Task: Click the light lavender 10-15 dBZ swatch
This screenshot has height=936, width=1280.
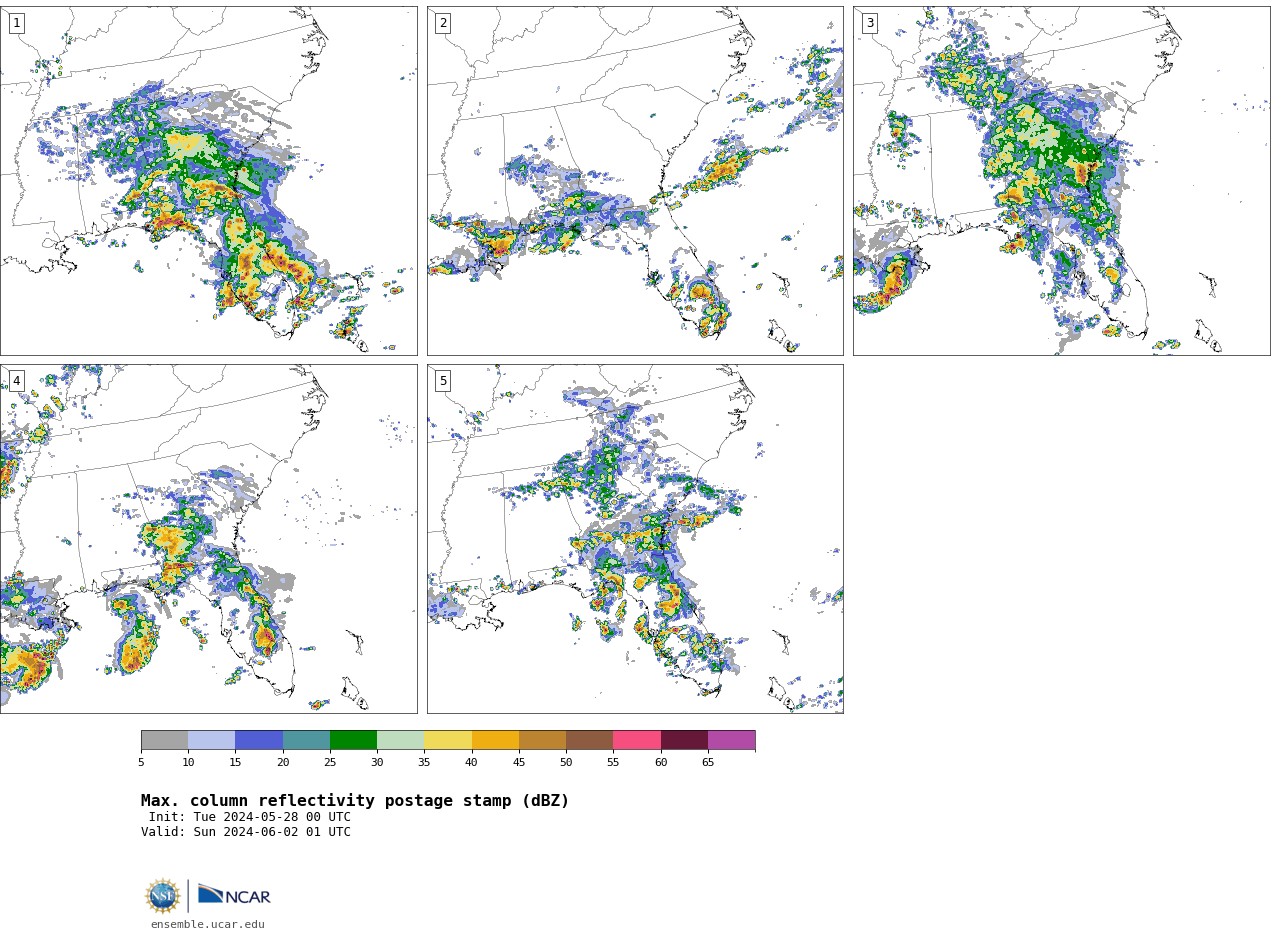Action: pyautogui.click(x=211, y=740)
